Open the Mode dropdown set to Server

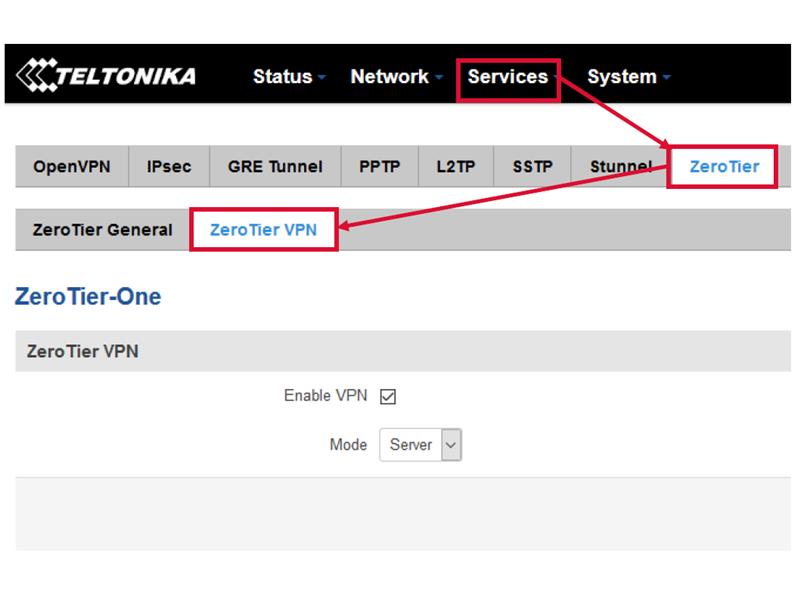coord(420,444)
